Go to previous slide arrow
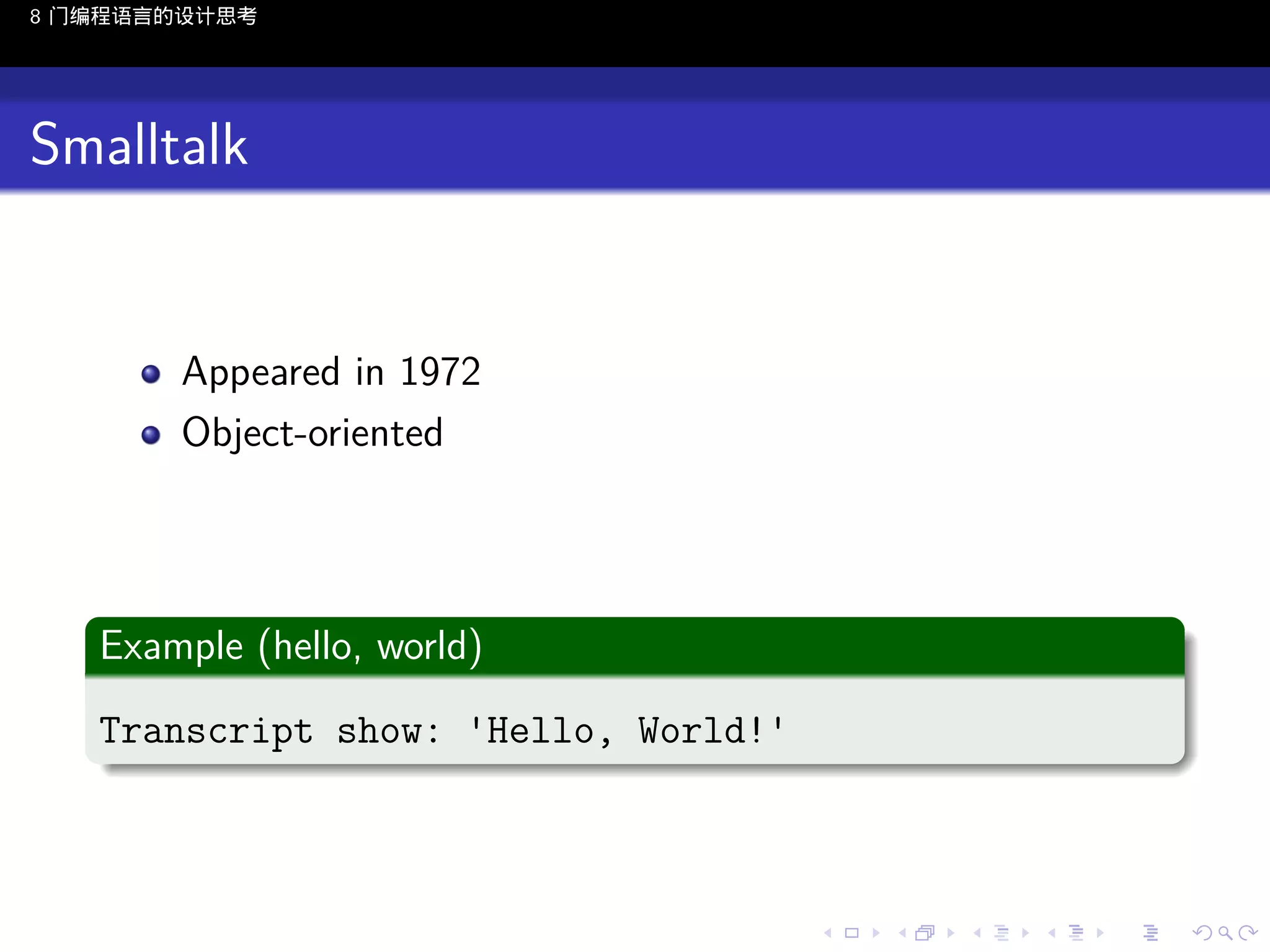 827,933
